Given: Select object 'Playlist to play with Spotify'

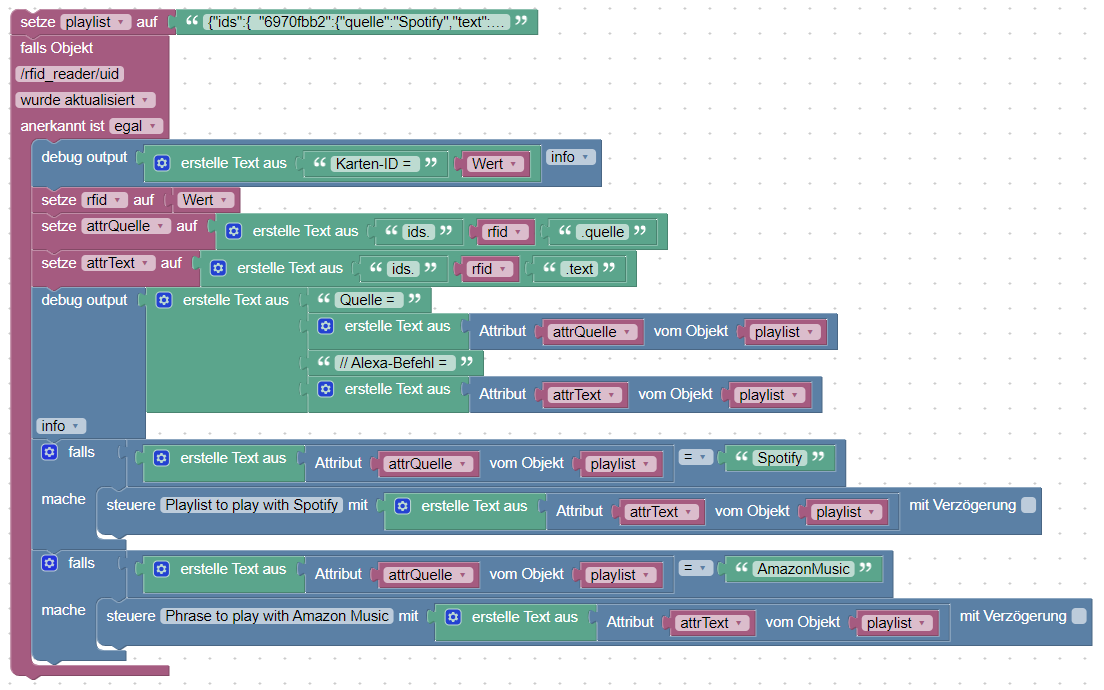Looking at the screenshot, I should coord(252,505).
